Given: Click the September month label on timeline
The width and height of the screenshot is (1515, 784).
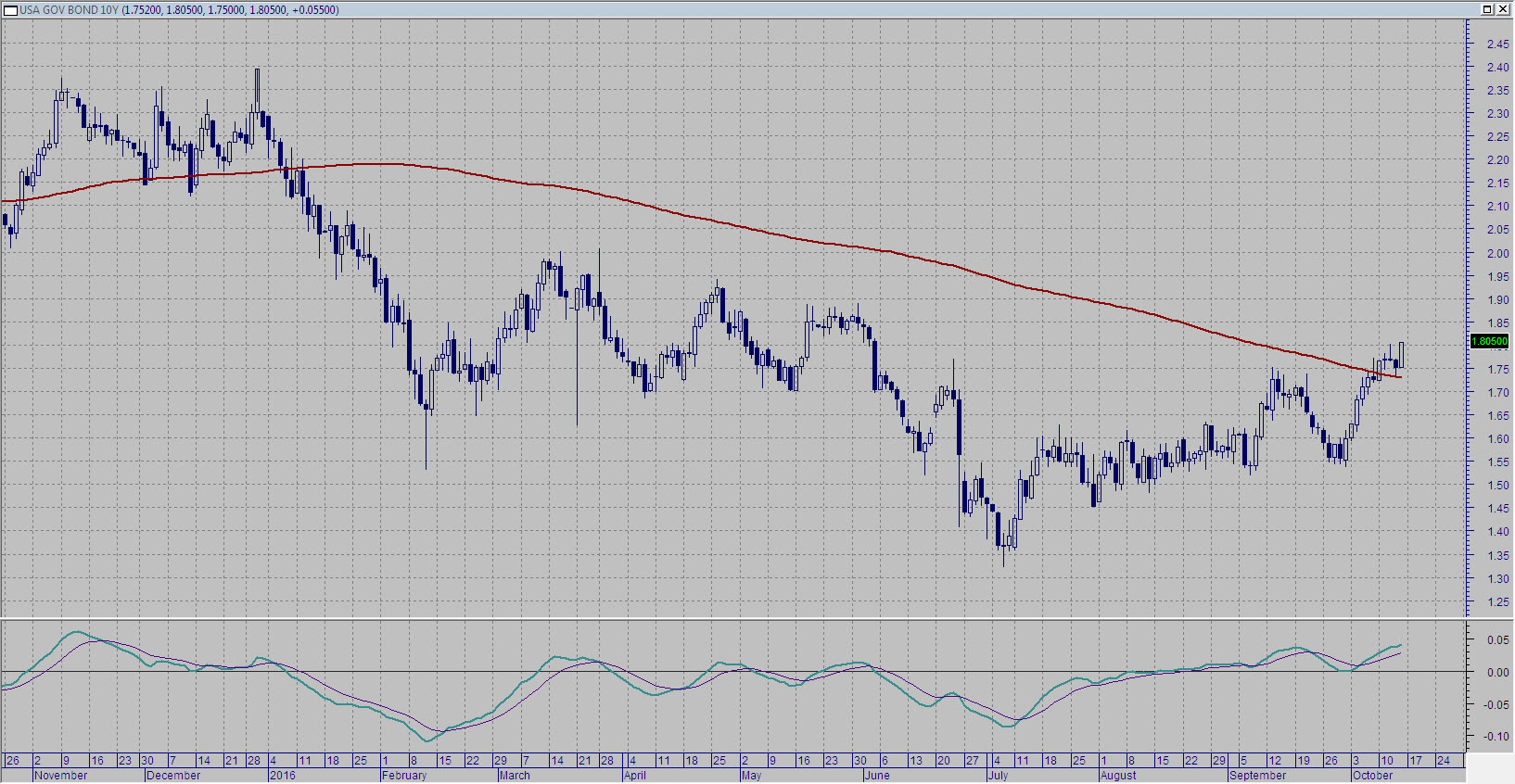Looking at the screenshot, I should [x=1258, y=776].
